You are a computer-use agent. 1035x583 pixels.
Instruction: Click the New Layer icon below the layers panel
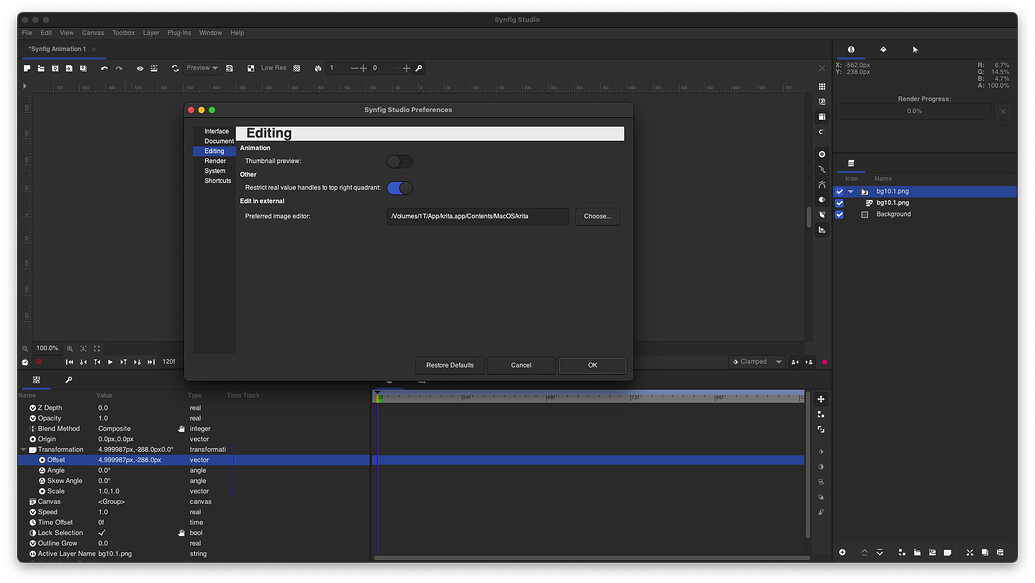(x=843, y=552)
